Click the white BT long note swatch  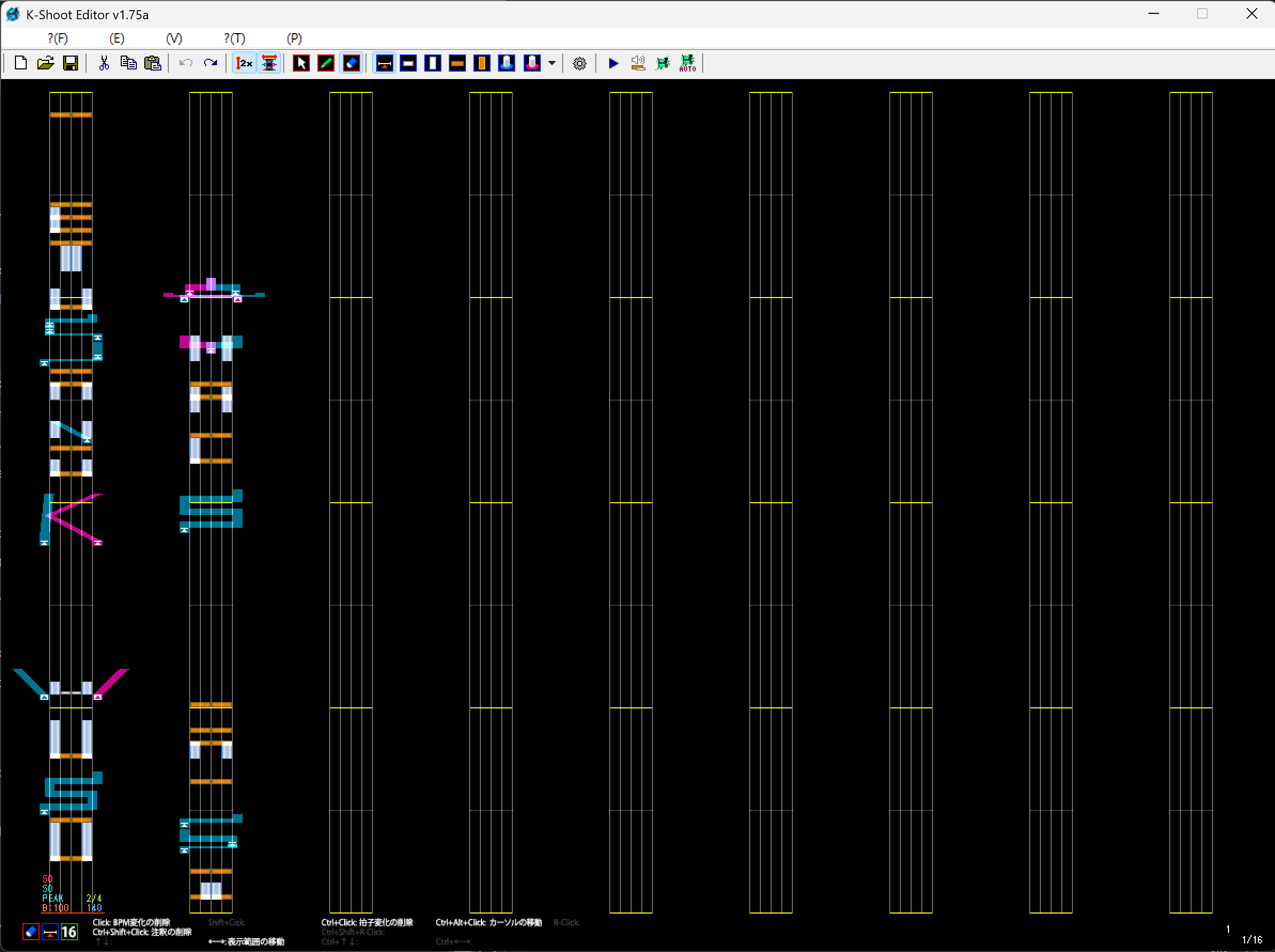pos(433,64)
